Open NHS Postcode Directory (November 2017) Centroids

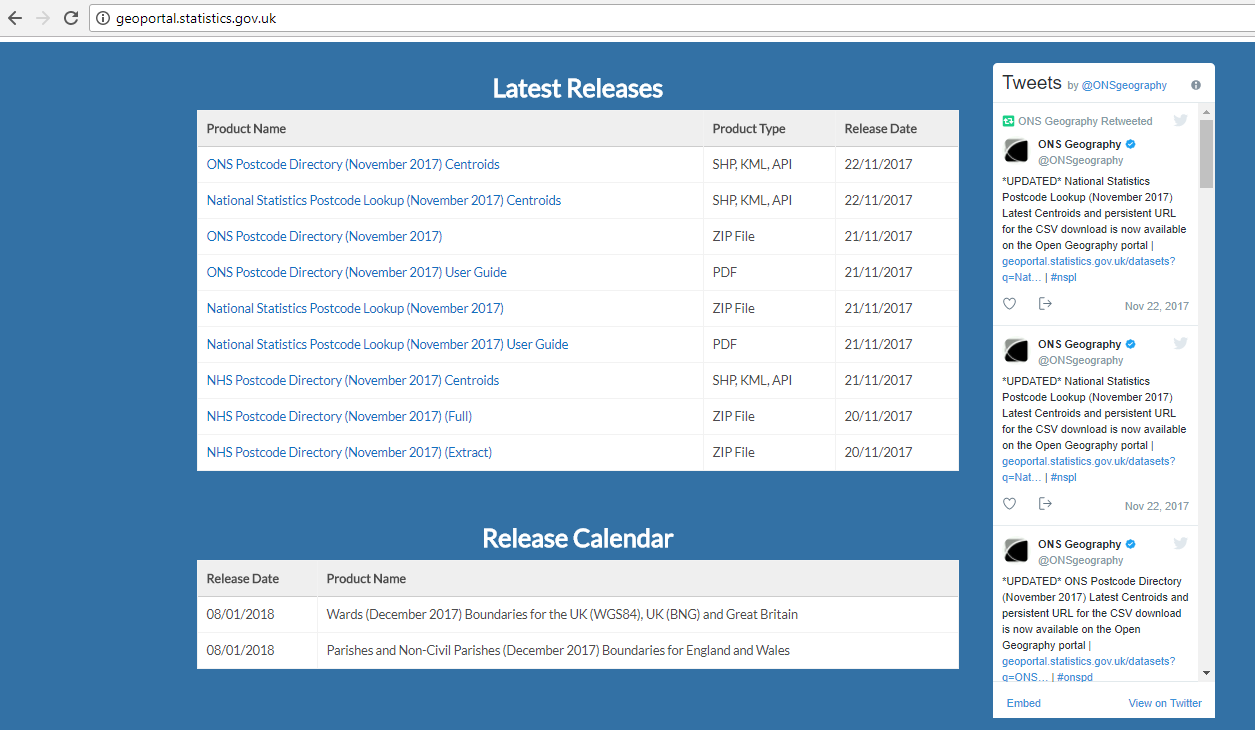pos(353,380)
